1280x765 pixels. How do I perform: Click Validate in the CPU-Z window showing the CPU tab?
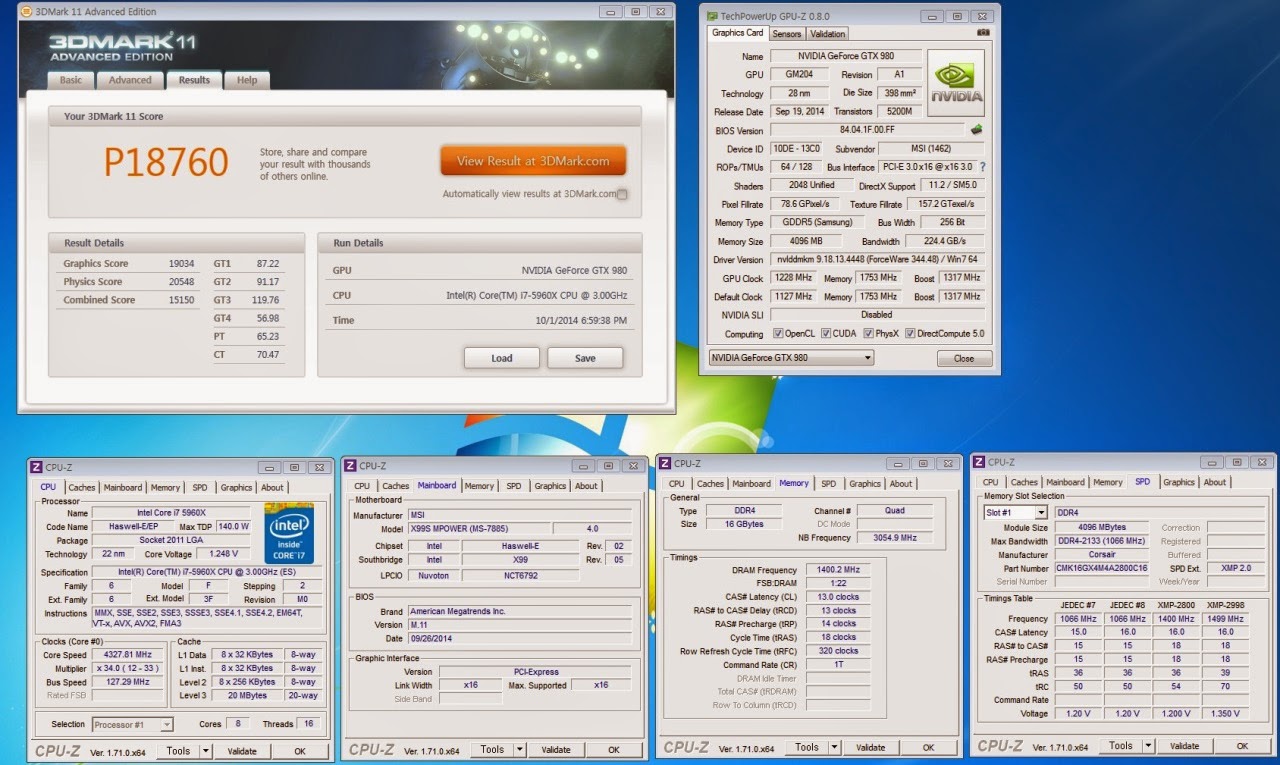tap(242, 751)
